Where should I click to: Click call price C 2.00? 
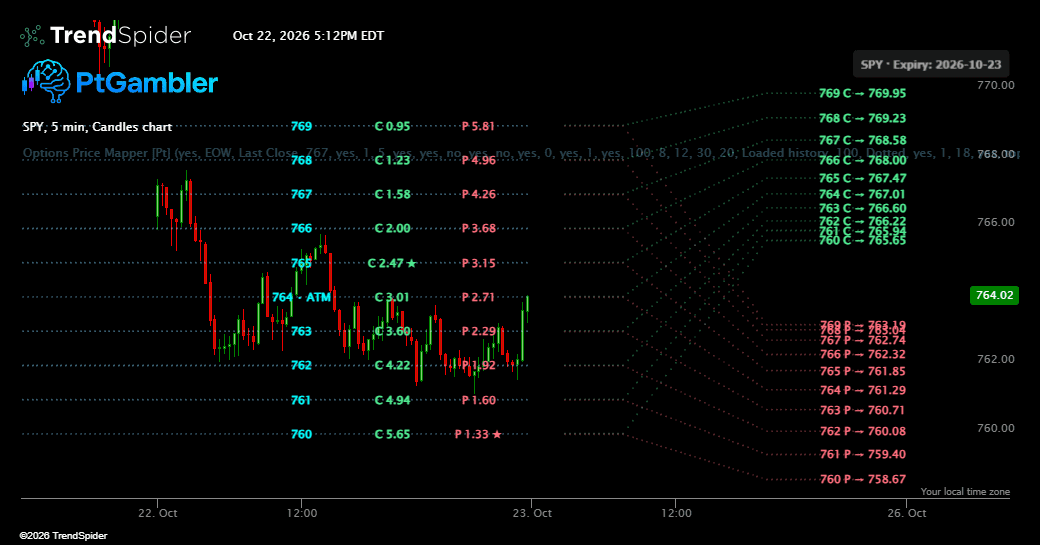tap(393, 228)
